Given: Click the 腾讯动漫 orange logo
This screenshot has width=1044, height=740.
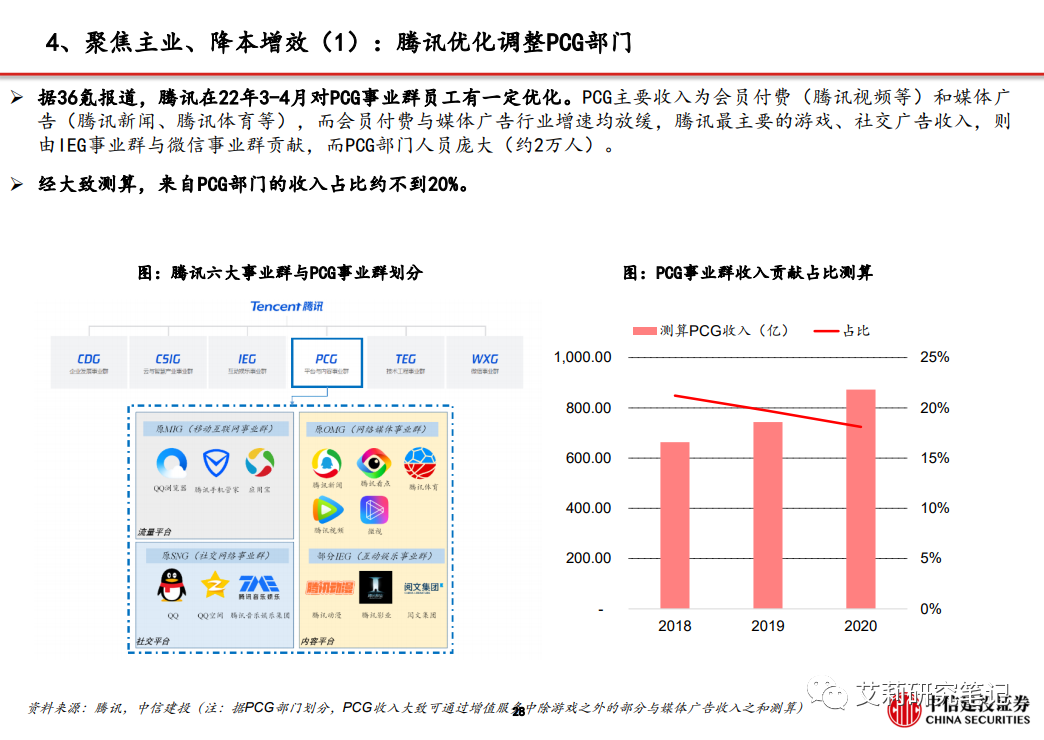Looking at the screenshot, I should (330, 587).
